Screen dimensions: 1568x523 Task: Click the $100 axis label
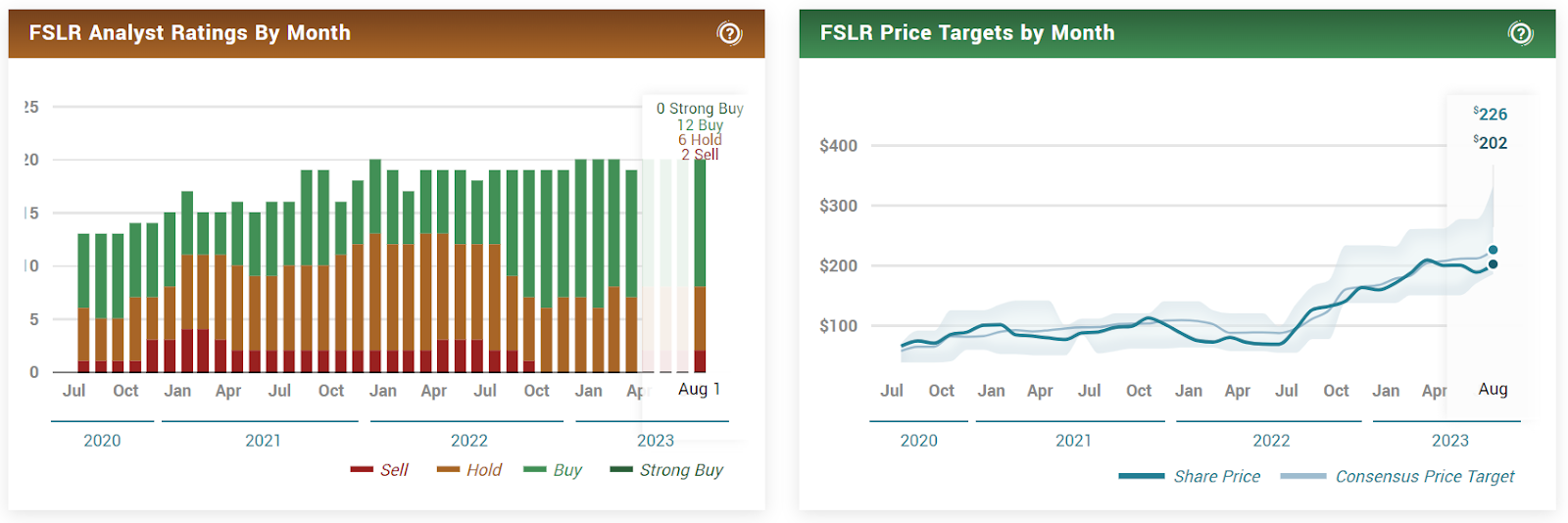coord(838,325)
